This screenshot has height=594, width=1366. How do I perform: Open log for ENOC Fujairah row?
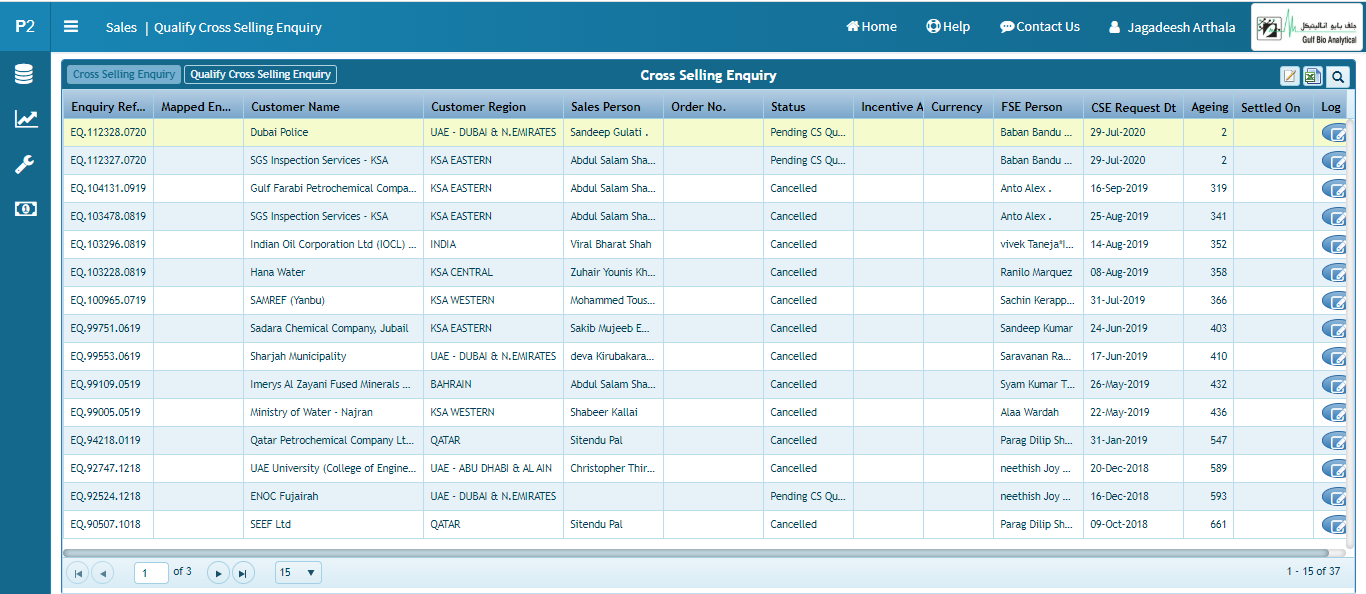1335,496
